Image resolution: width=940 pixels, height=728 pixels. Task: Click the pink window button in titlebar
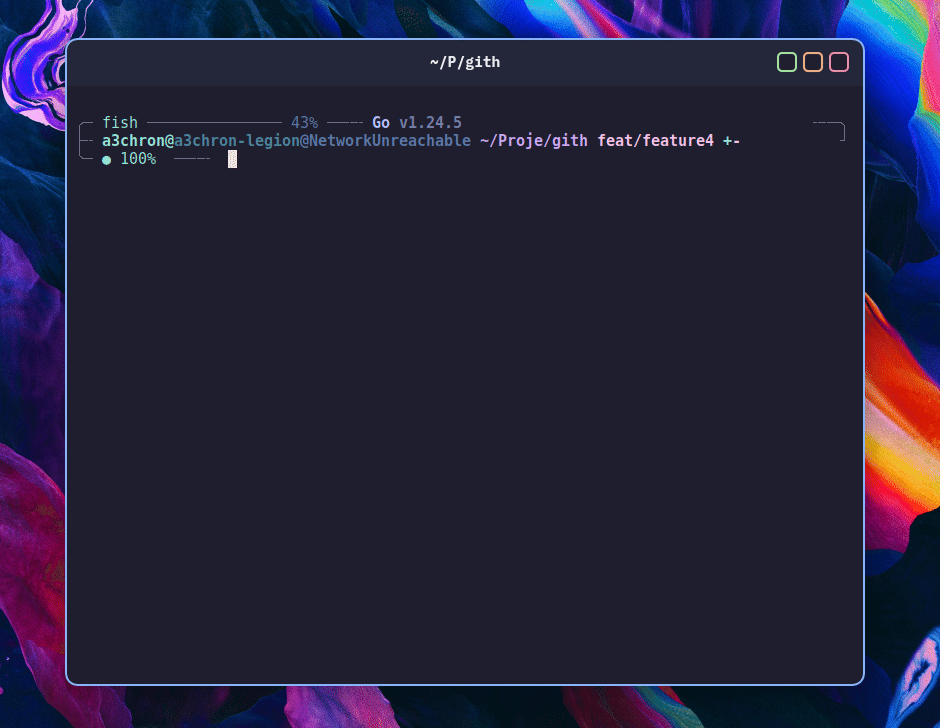[839, 63]
